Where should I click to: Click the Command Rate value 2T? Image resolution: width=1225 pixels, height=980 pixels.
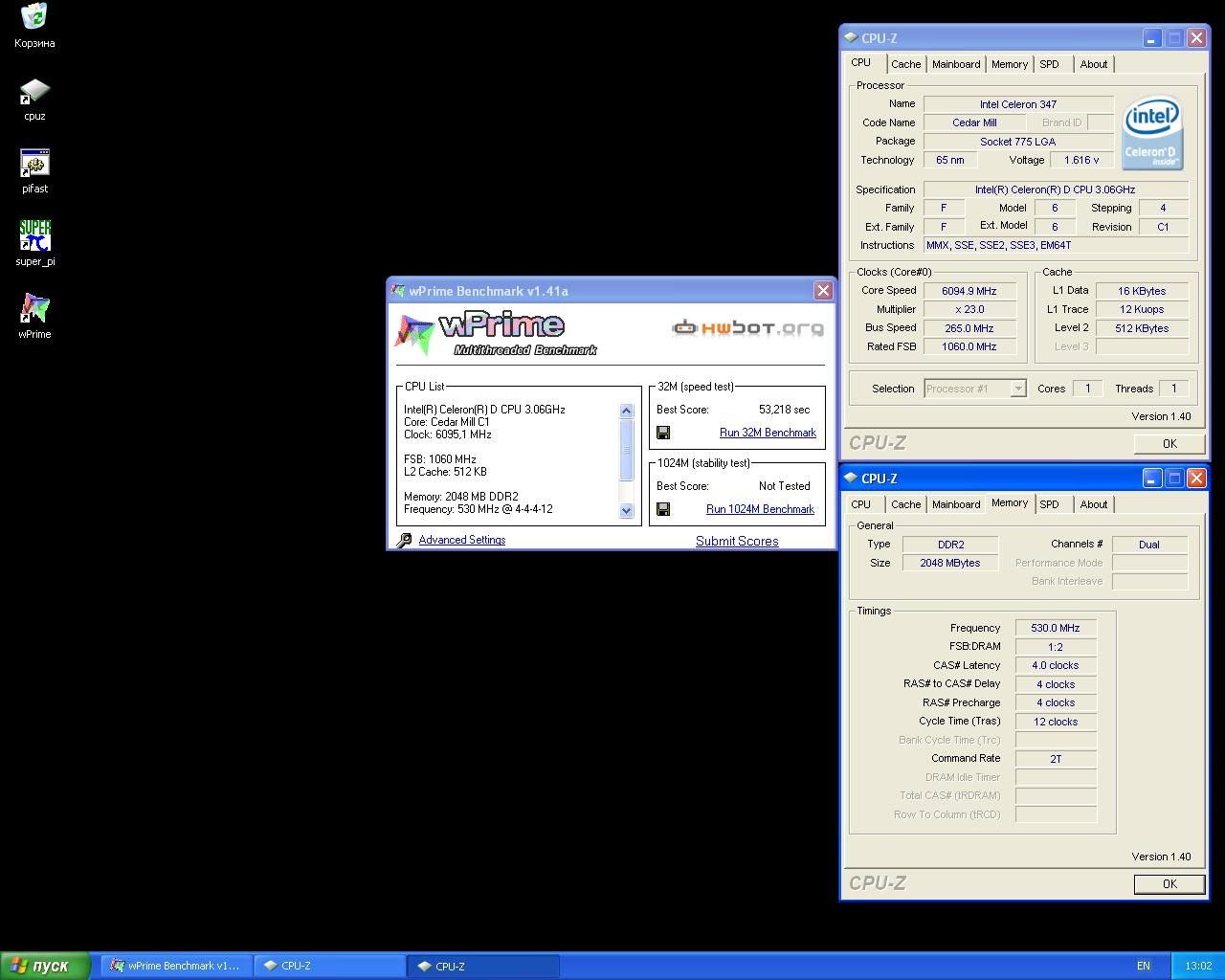(1056, 759)
